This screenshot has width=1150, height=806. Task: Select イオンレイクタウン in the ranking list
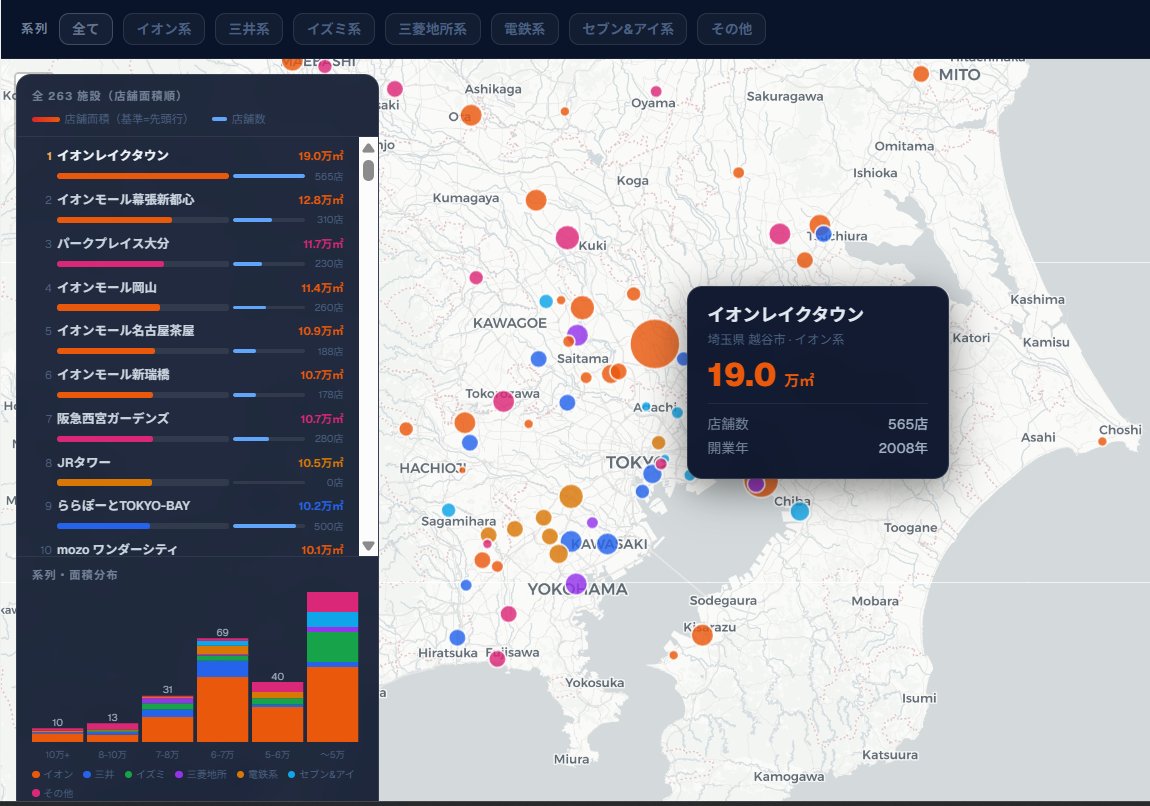pos(188,164)
